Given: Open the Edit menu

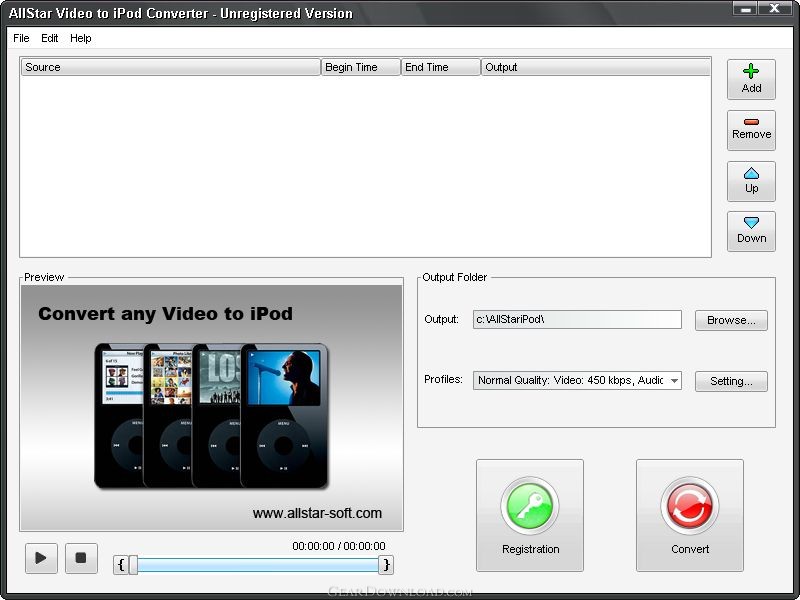Looking at the screenshot, I should 49,38.
